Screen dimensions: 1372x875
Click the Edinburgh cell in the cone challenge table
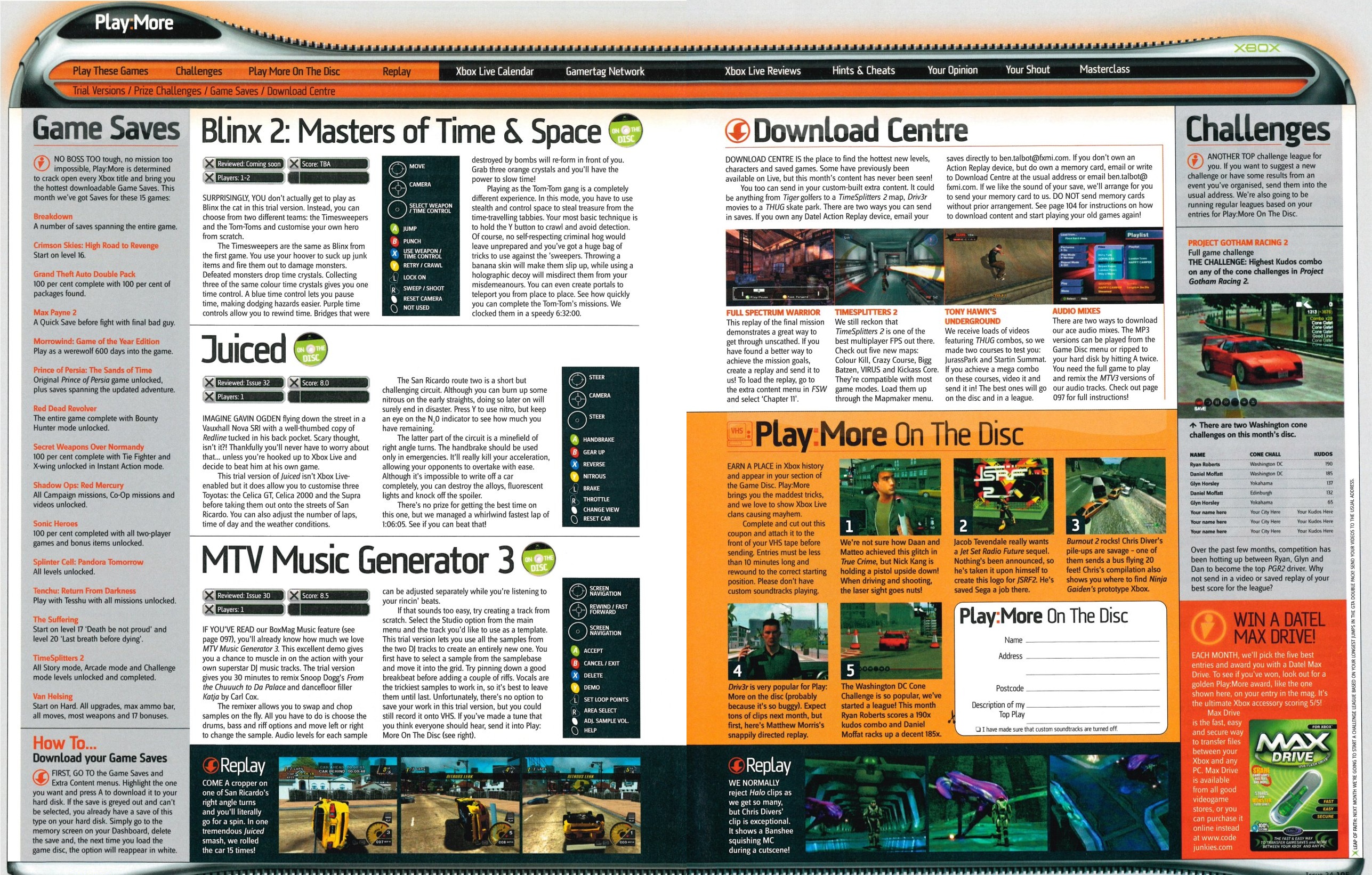click(x=1261, y=493)
